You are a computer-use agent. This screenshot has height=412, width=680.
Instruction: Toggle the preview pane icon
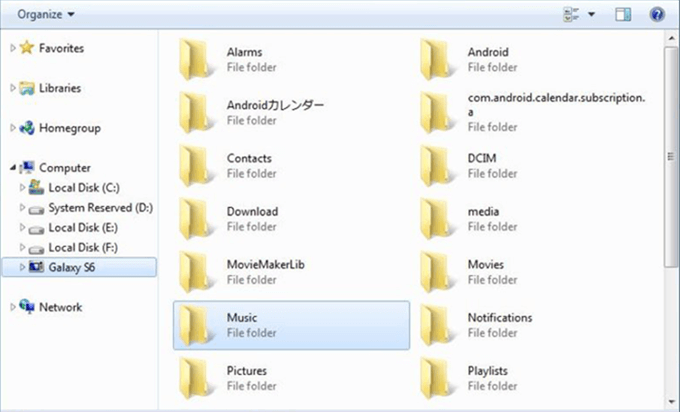[624, 14]
